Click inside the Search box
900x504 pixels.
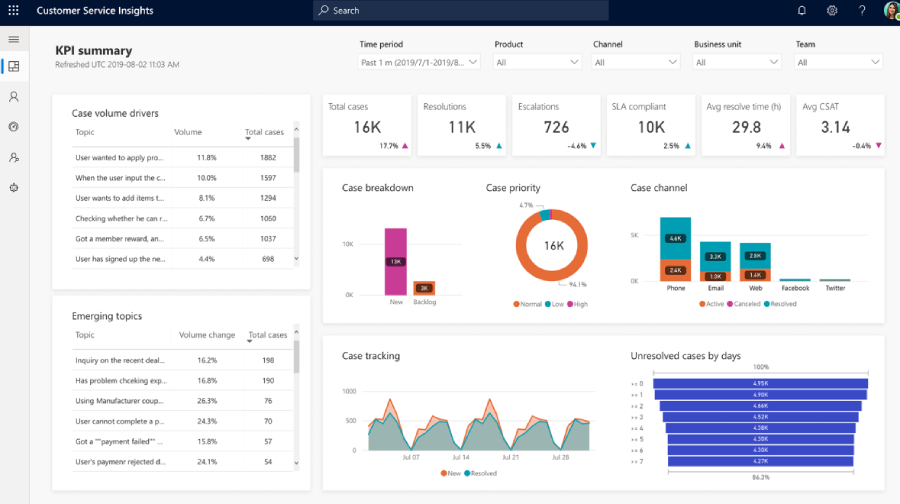461,10
